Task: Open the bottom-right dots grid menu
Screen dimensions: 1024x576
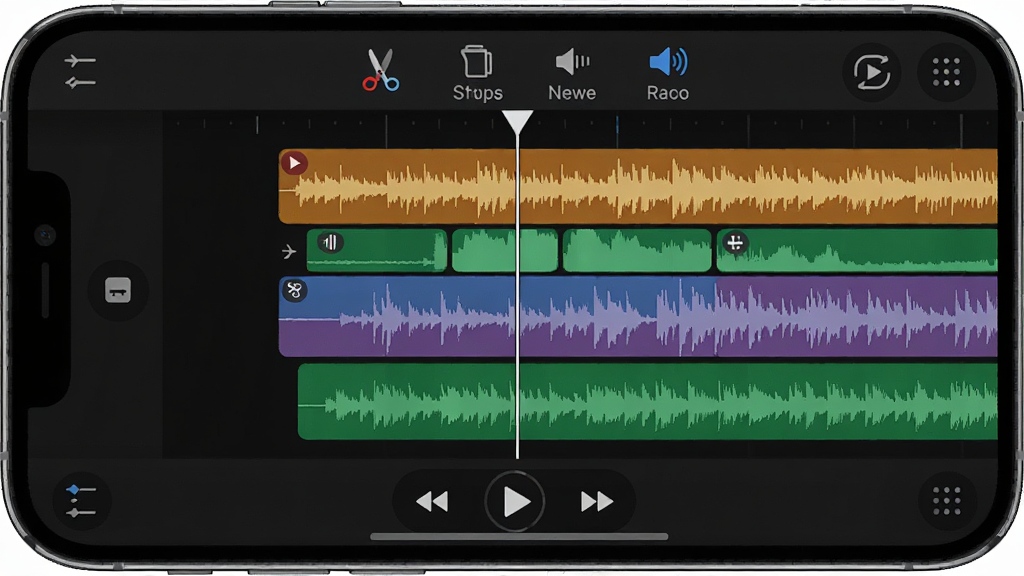Action: (x=946, y=501)
